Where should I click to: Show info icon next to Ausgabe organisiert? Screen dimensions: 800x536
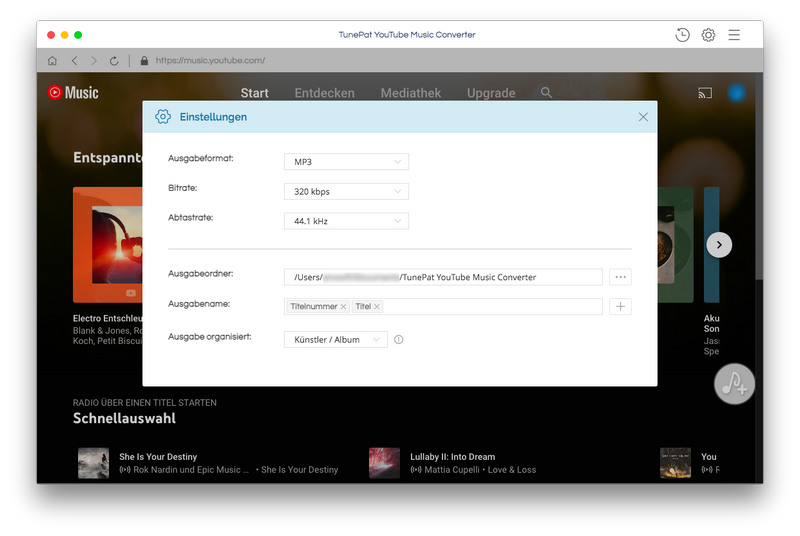[x=398, y=340]
